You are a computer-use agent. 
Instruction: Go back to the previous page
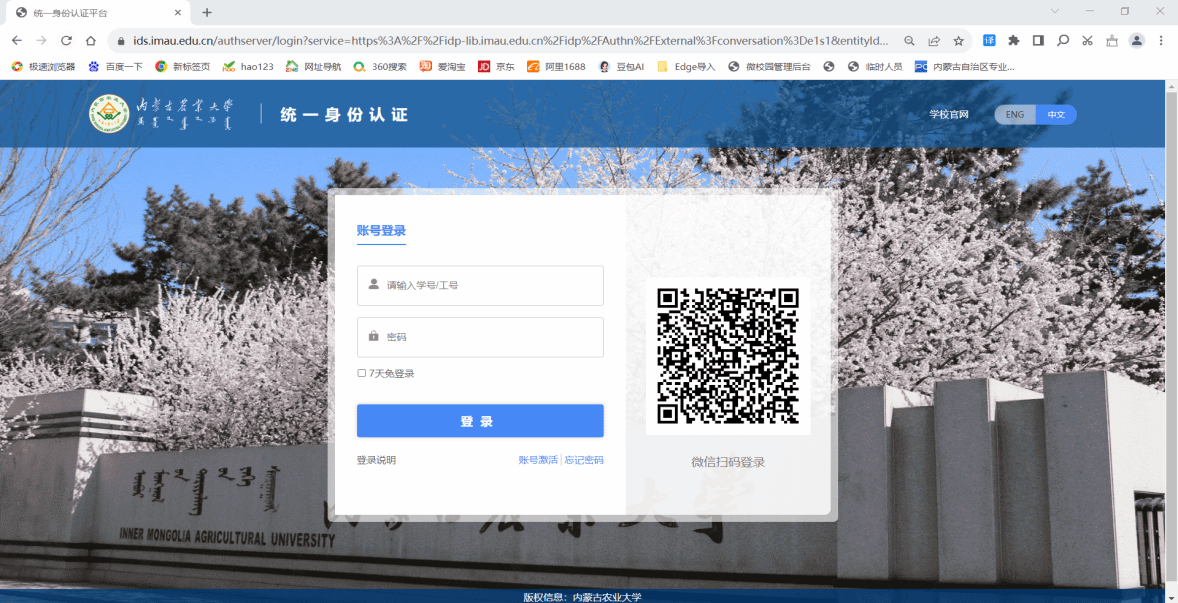click(17, 41)
